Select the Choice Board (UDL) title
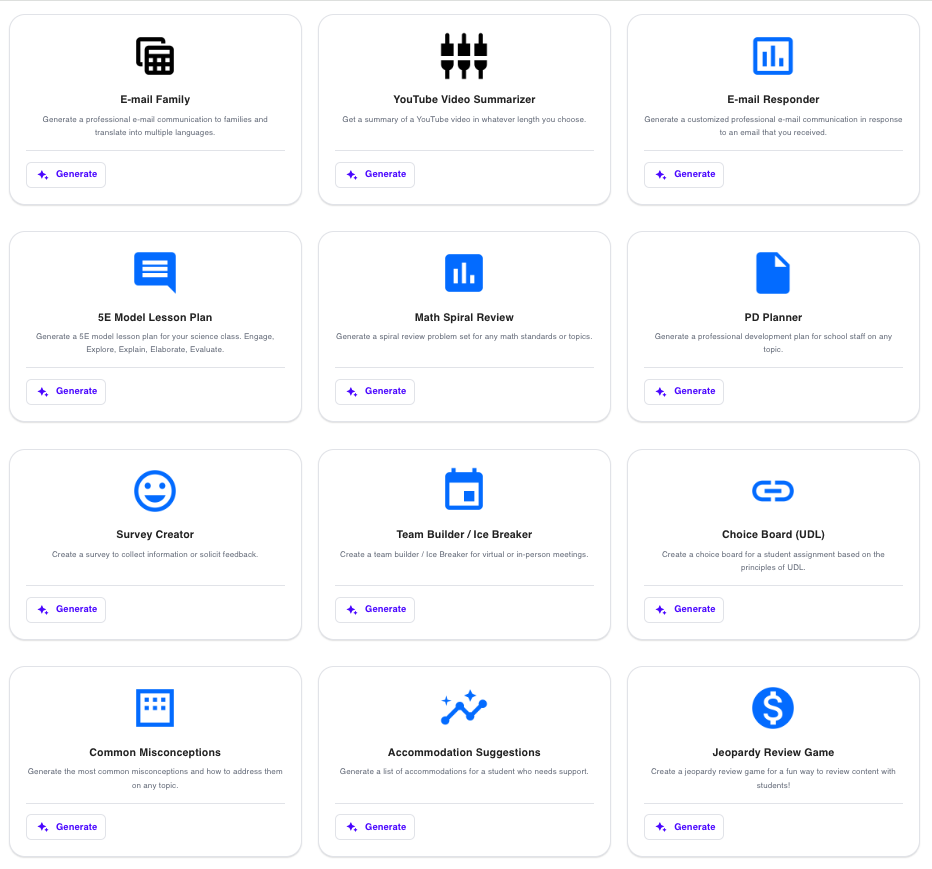Image resolution: width=932 pixels, height=869 pixels. tap(773, 535)
